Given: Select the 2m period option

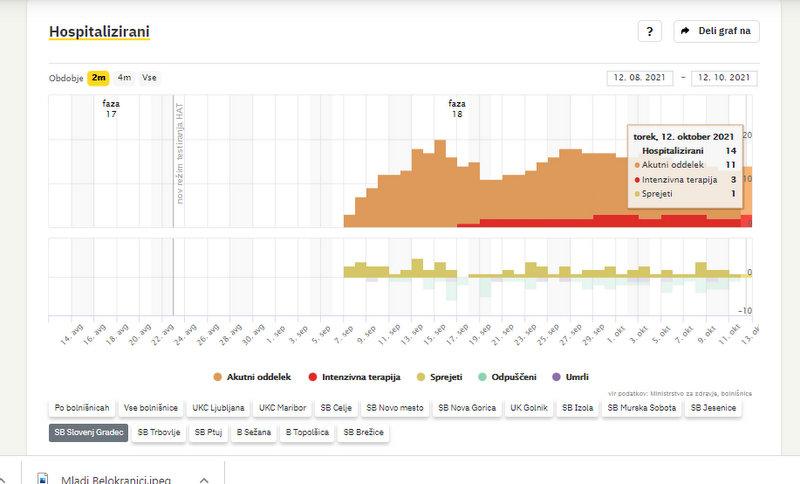Looking at the screenshot, I should point(99,78).
